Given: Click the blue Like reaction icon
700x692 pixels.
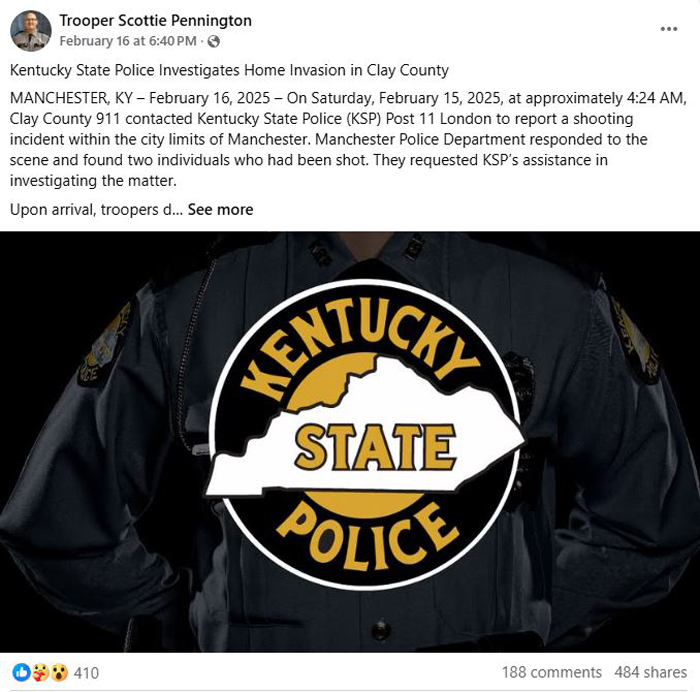Looking at the screenshot, I should 21,672.
